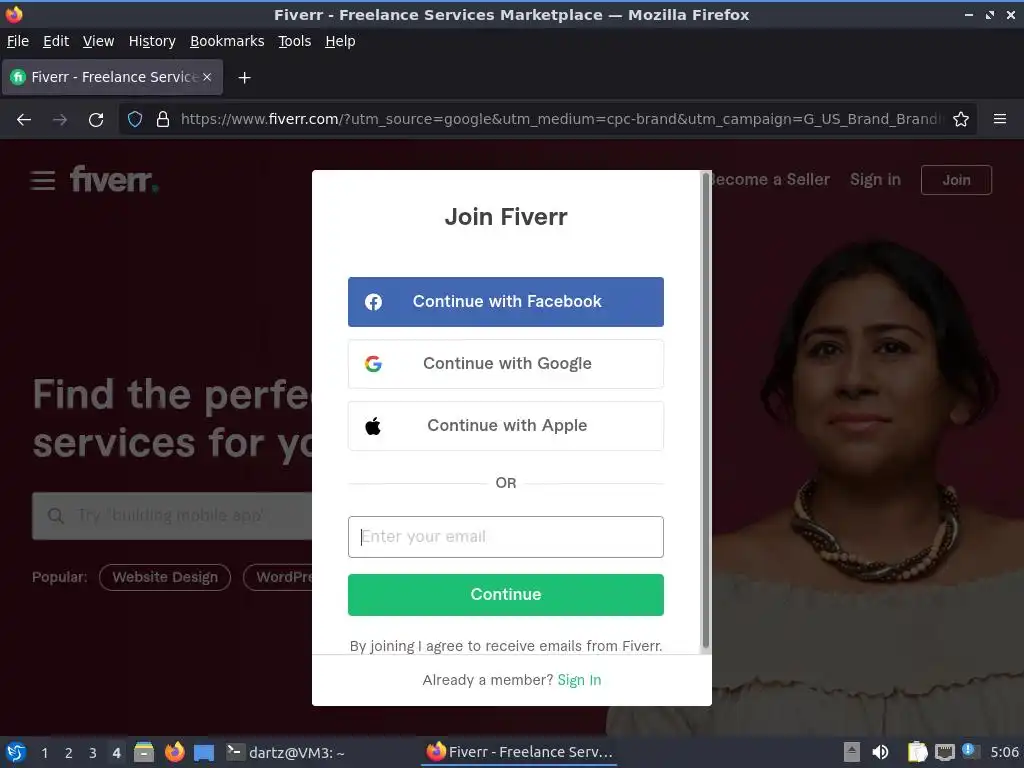Click the network monitor tray icon

[944, 752]
